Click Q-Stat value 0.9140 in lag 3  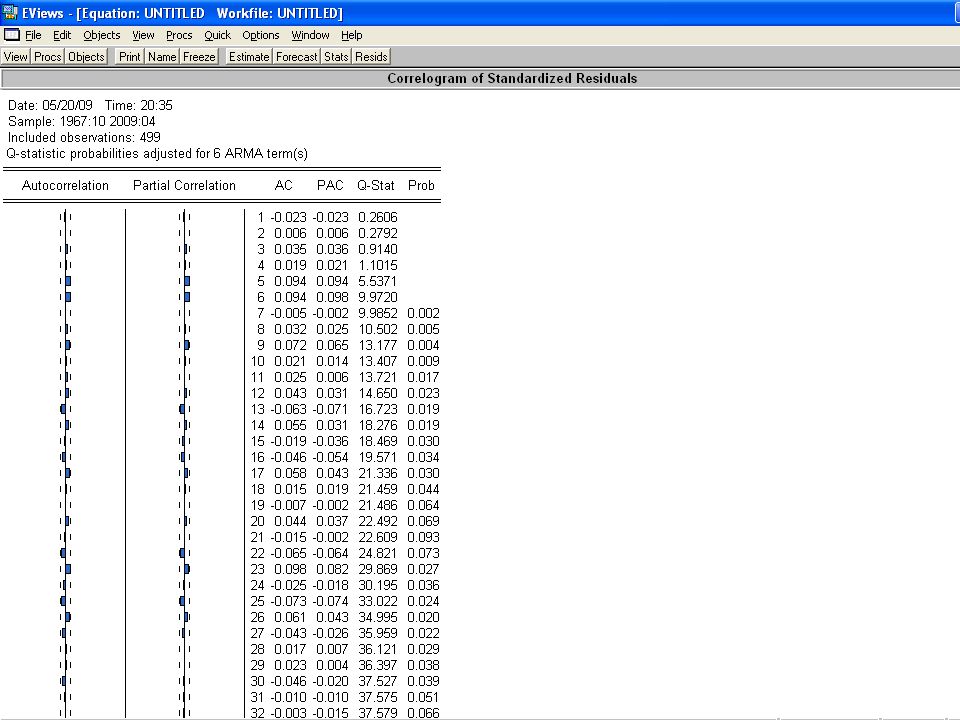(378, 249)
